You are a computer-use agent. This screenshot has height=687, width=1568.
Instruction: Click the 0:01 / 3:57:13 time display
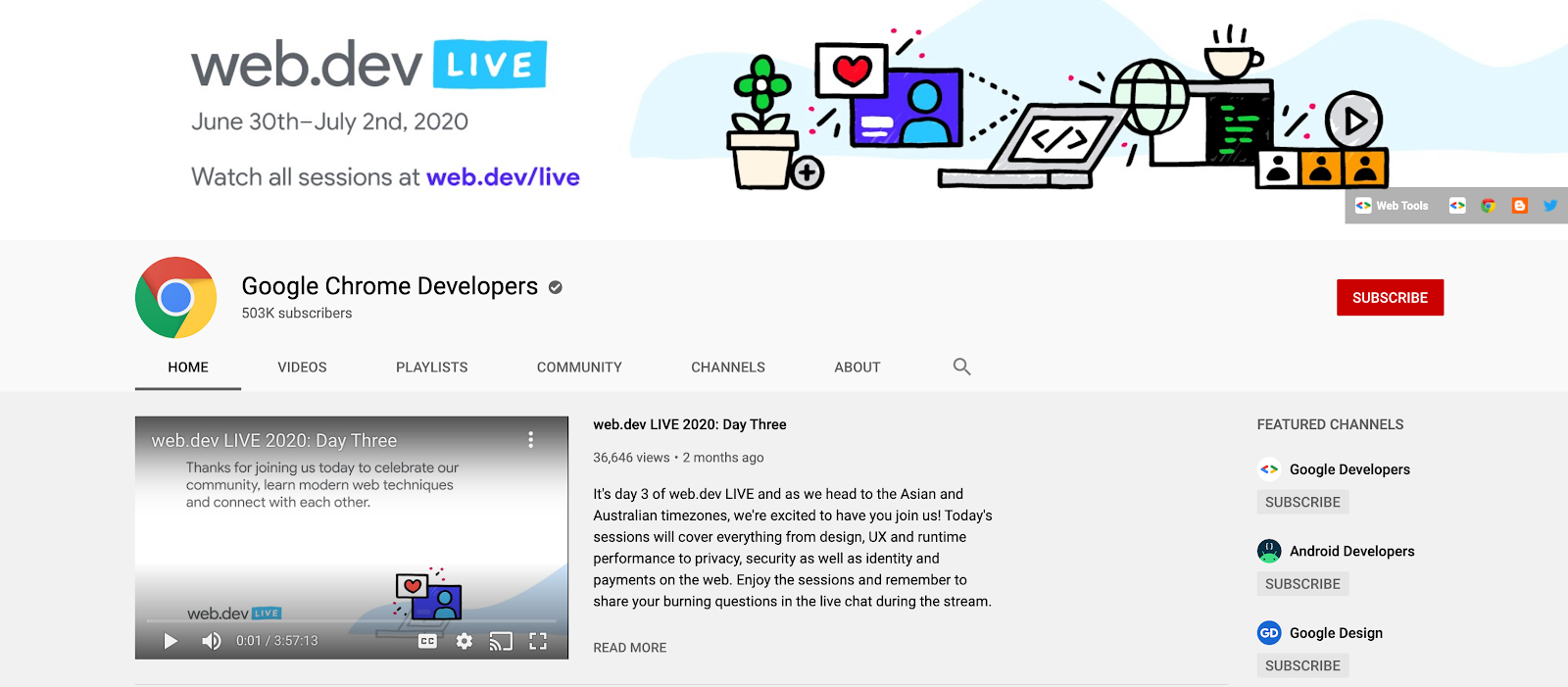(277, 641)
